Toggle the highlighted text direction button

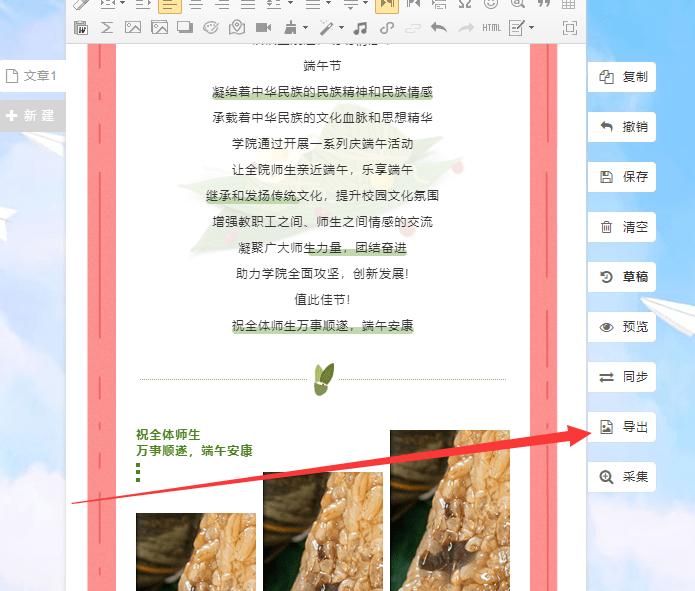(387, 5)
